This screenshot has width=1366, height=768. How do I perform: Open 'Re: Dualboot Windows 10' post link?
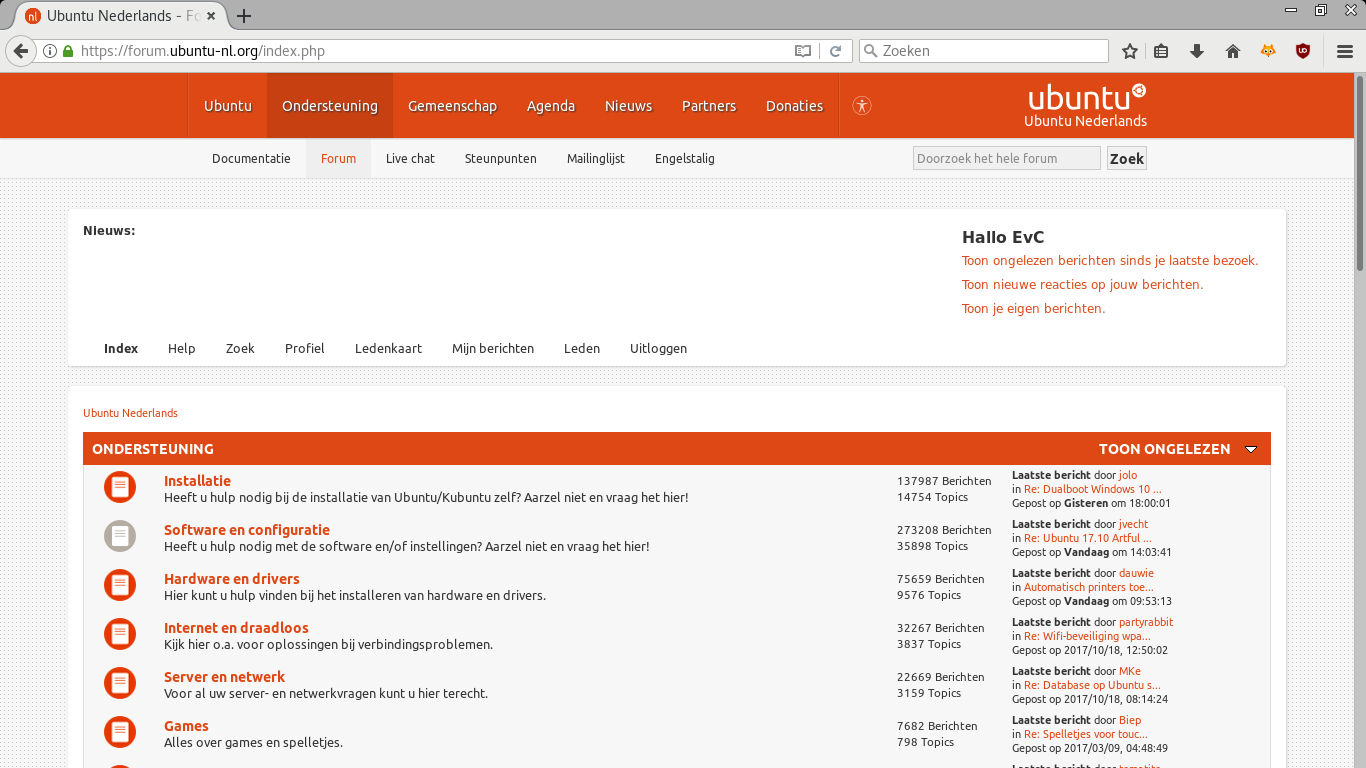coord(1093,490)
